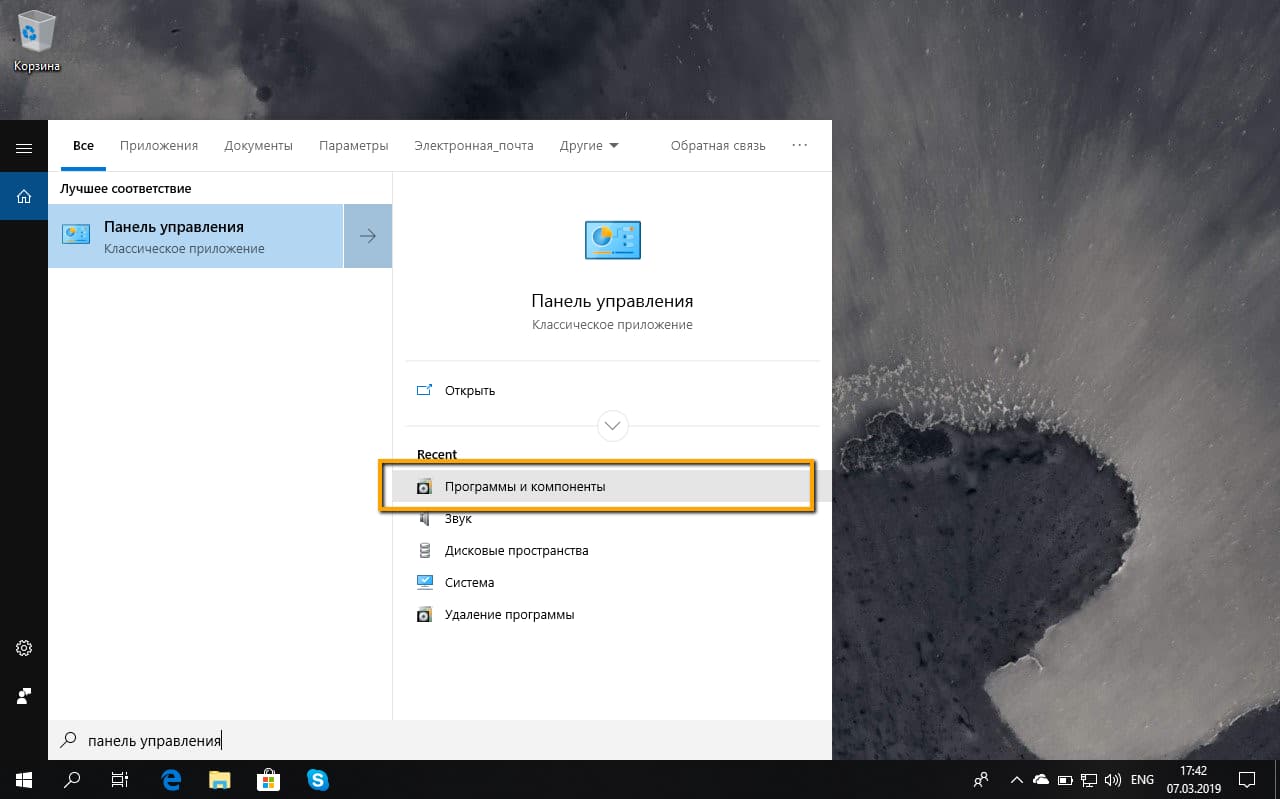This screenshot has height=799, width=1280.
Task: Open recent item Удаление программы
Action: tap(612, 615)
